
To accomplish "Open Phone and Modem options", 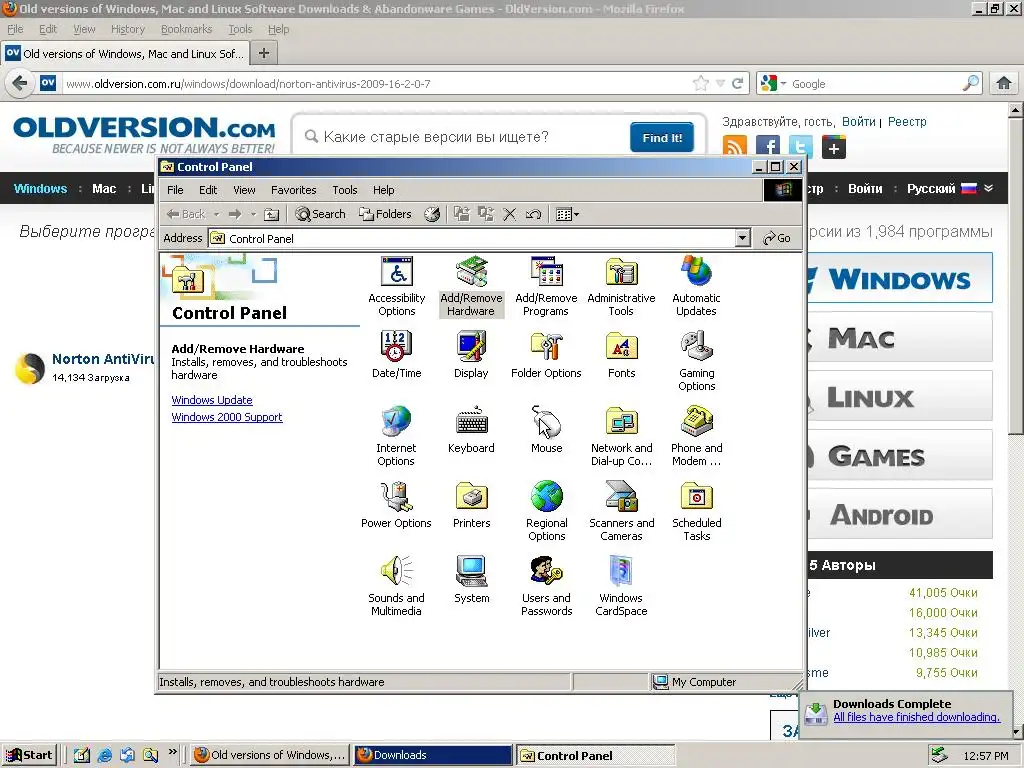I will pos(696,436).
